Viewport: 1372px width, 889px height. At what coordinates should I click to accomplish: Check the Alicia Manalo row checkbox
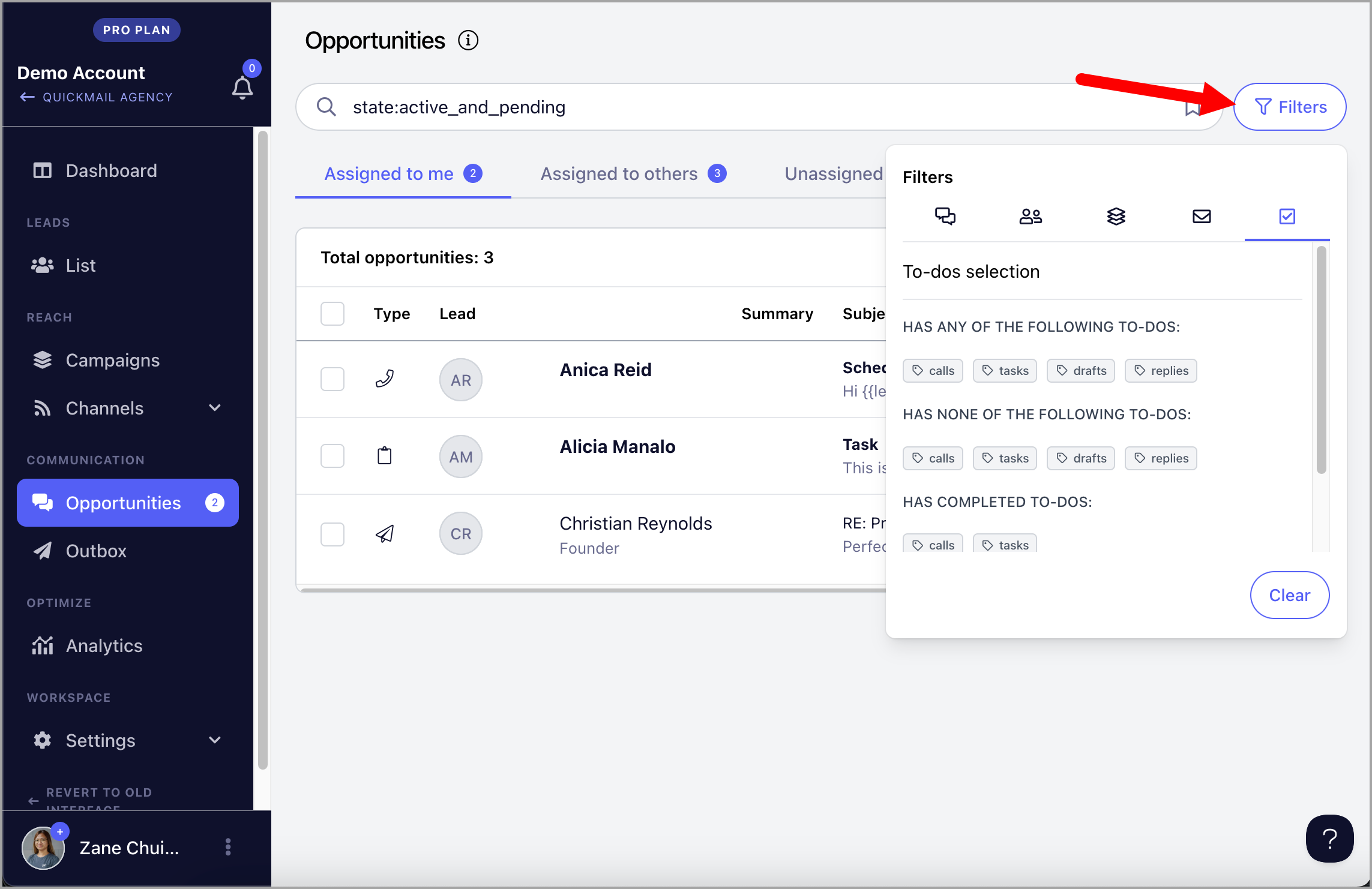click(332, 456)
